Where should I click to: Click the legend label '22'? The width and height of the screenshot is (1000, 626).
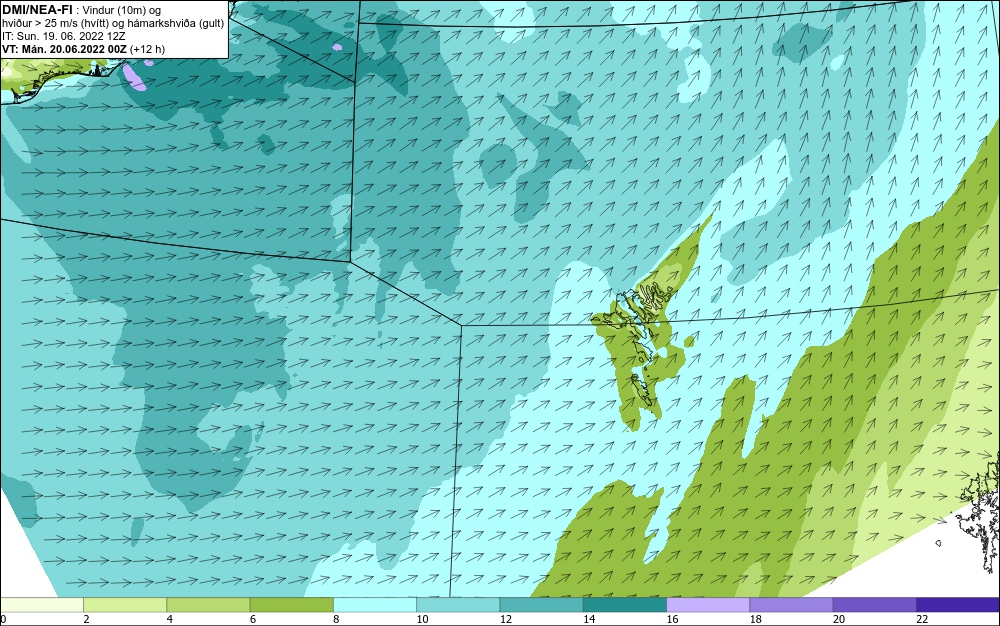[922, 619]
